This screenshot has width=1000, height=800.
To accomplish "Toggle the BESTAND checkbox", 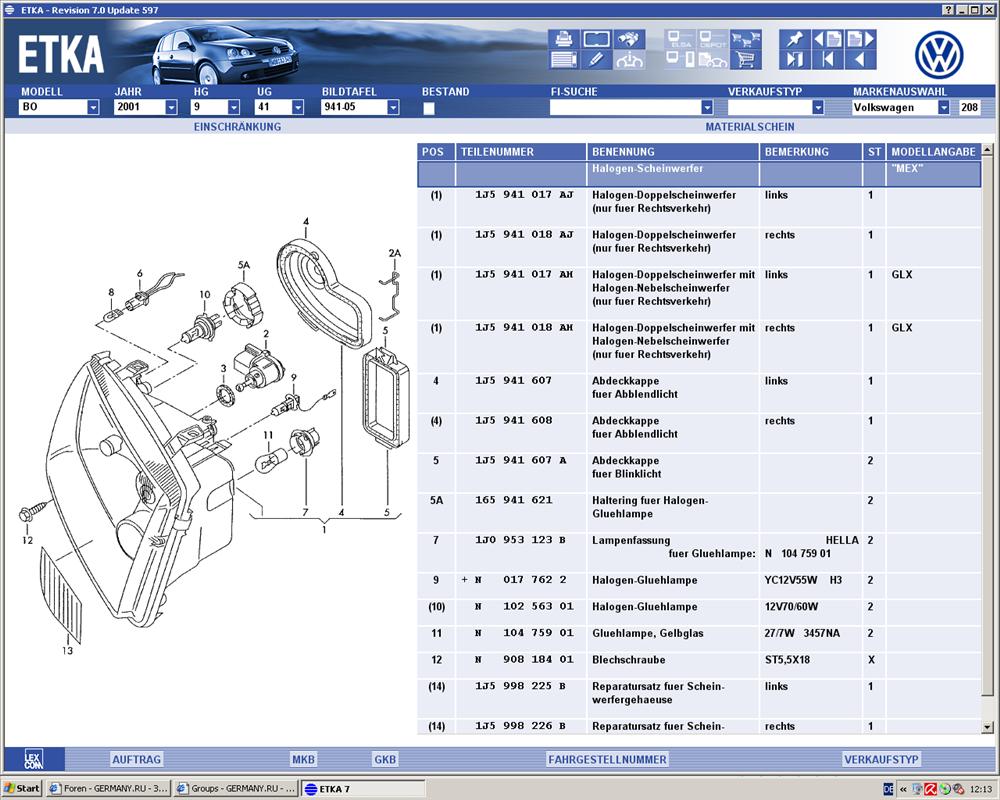I will [x=429, y=108].
